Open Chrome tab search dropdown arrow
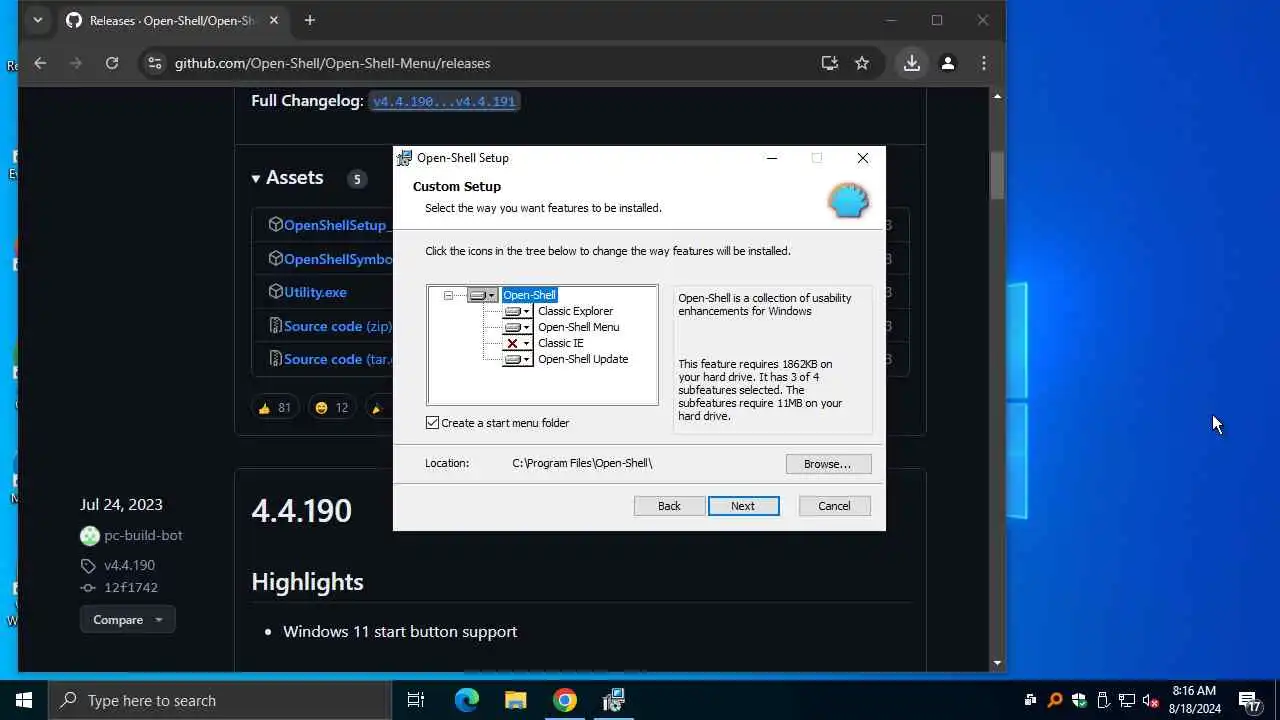Screen dimensions: 1280x720 (x=37, y=20)
